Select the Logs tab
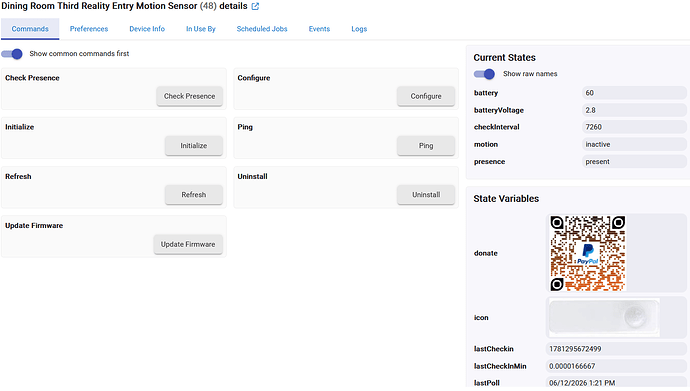This screenshot has height=391, width=690. [359, 29]
